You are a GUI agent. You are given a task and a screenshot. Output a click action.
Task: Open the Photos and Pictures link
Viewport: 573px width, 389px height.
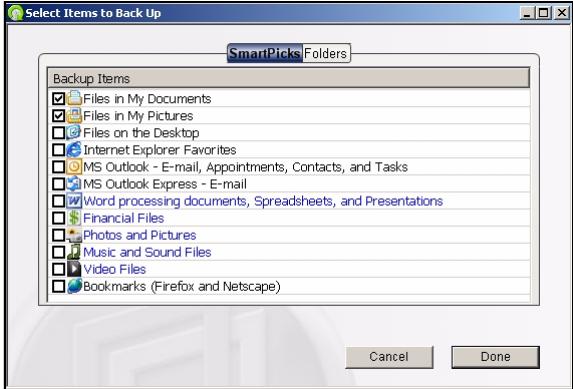click(x=140, y=235)
